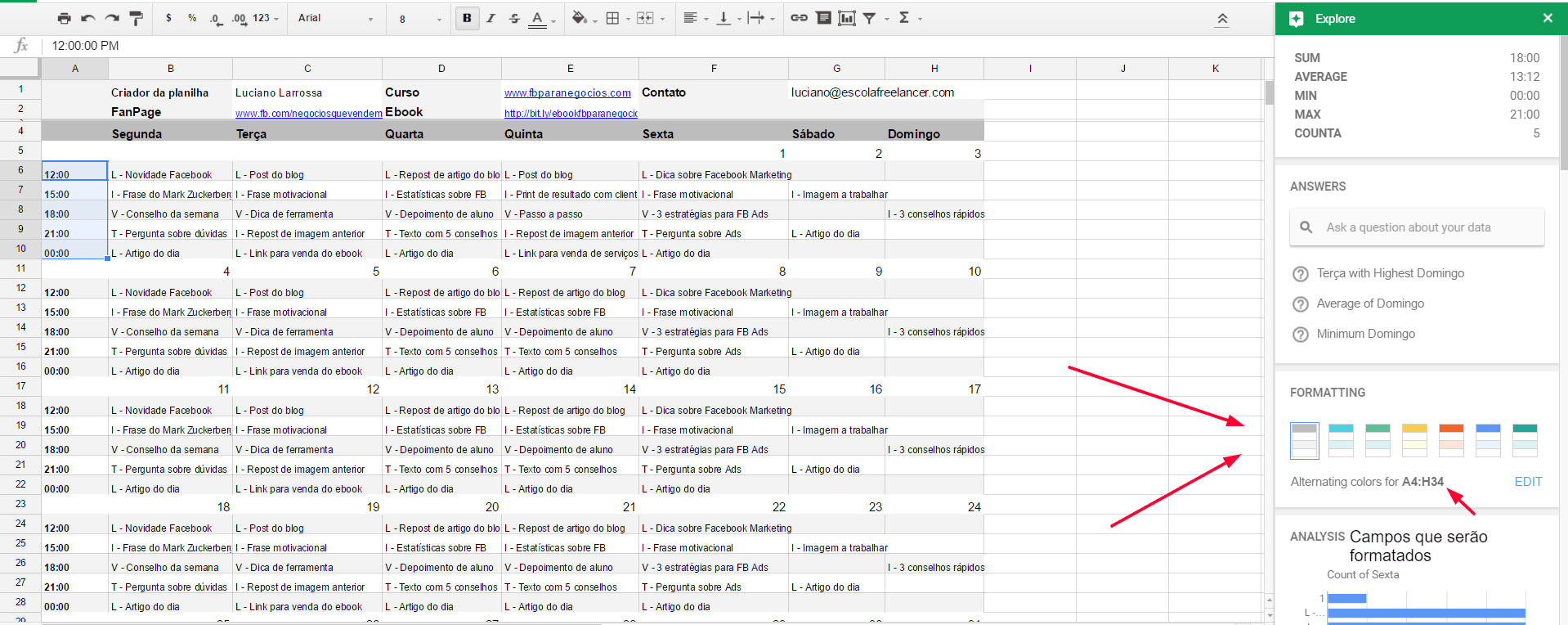The height and width of the screenshot is (625, 1568).
Task: Open the Functions sigma menu
Action: (910, 18)
